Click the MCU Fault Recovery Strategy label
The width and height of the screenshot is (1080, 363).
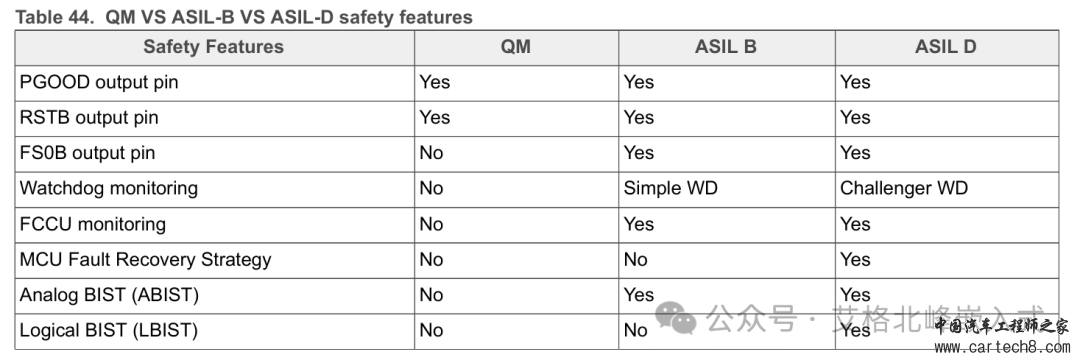coord(145,260)
